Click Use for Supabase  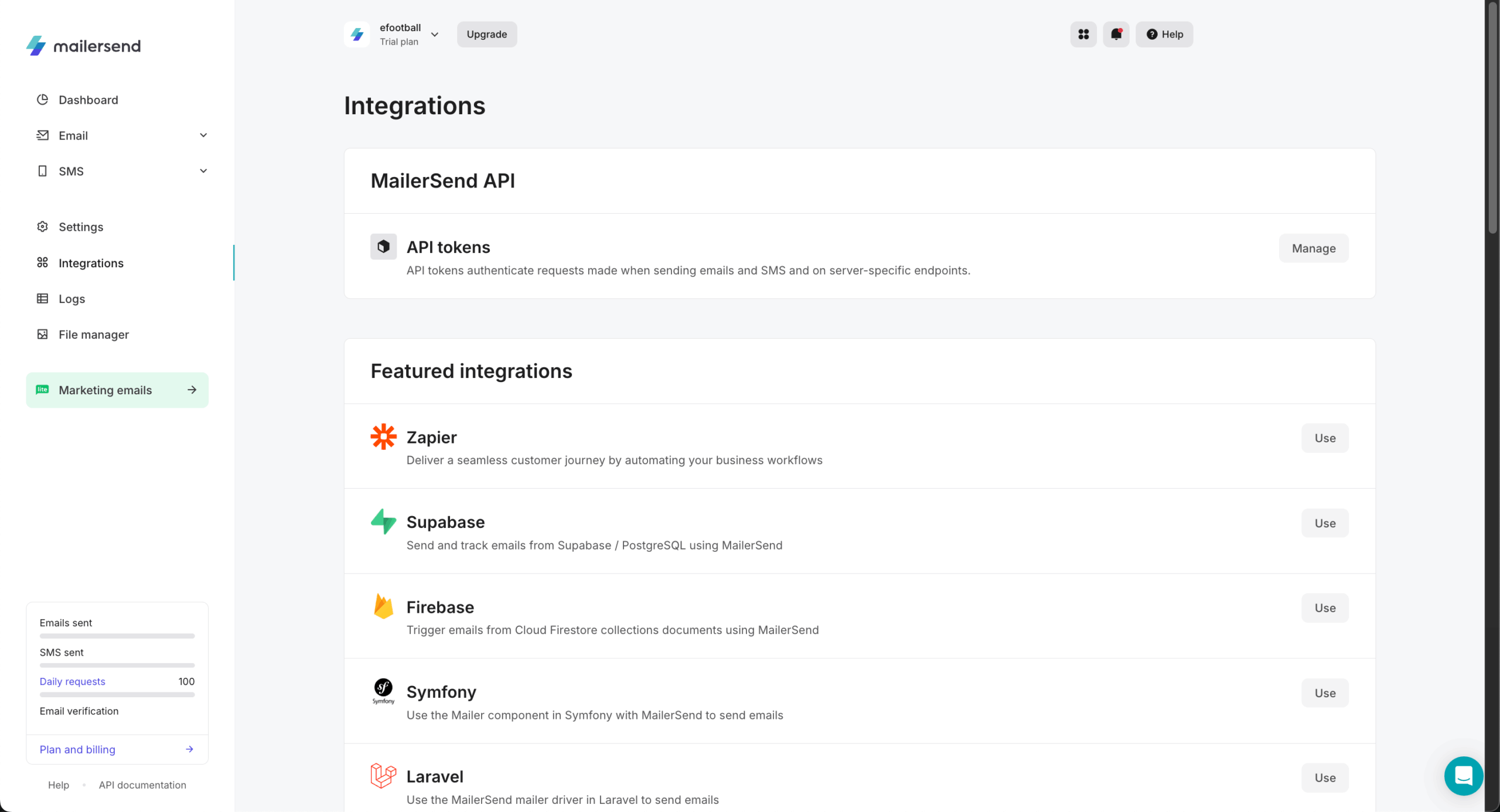[x=1325, y=523]
